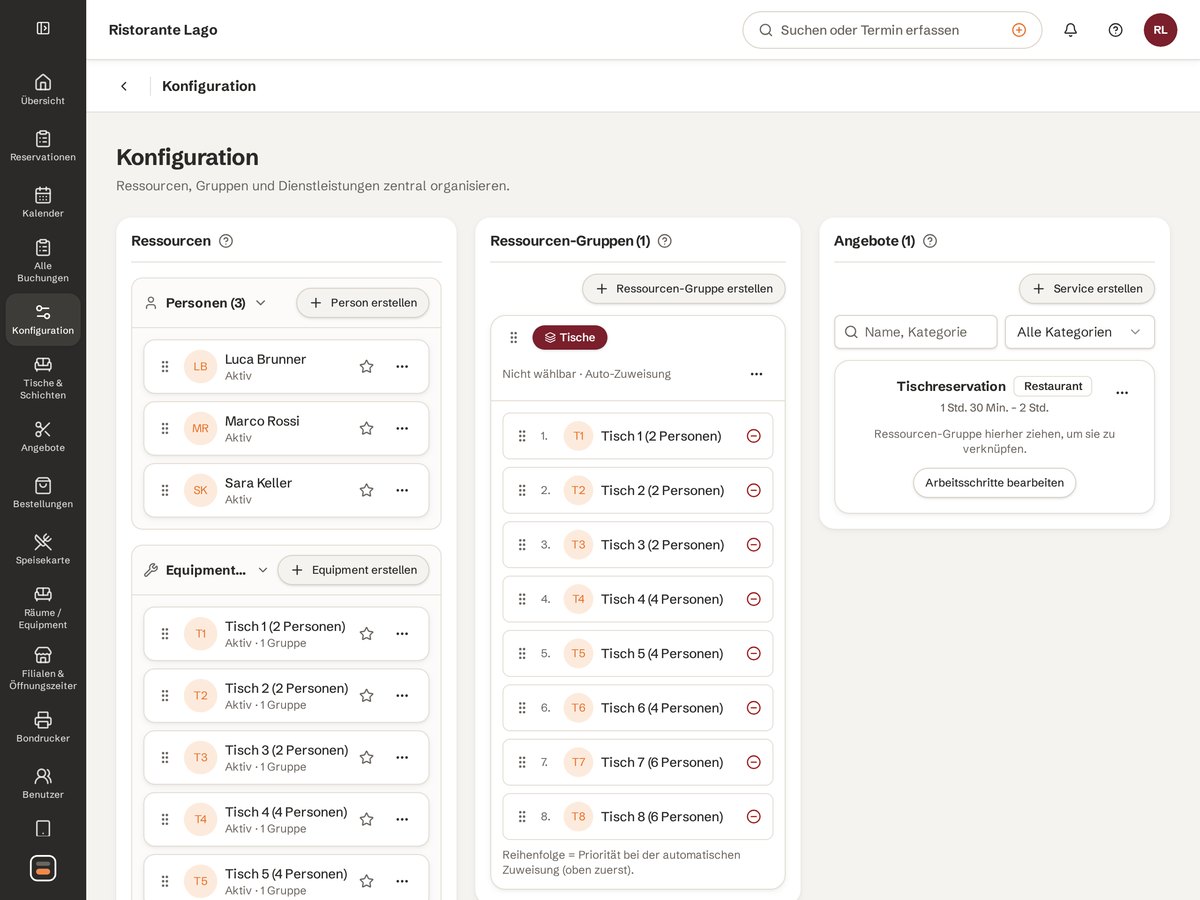
Task: Star Tisch 2 equipment as favorite
Action: (x=367, y=695)
